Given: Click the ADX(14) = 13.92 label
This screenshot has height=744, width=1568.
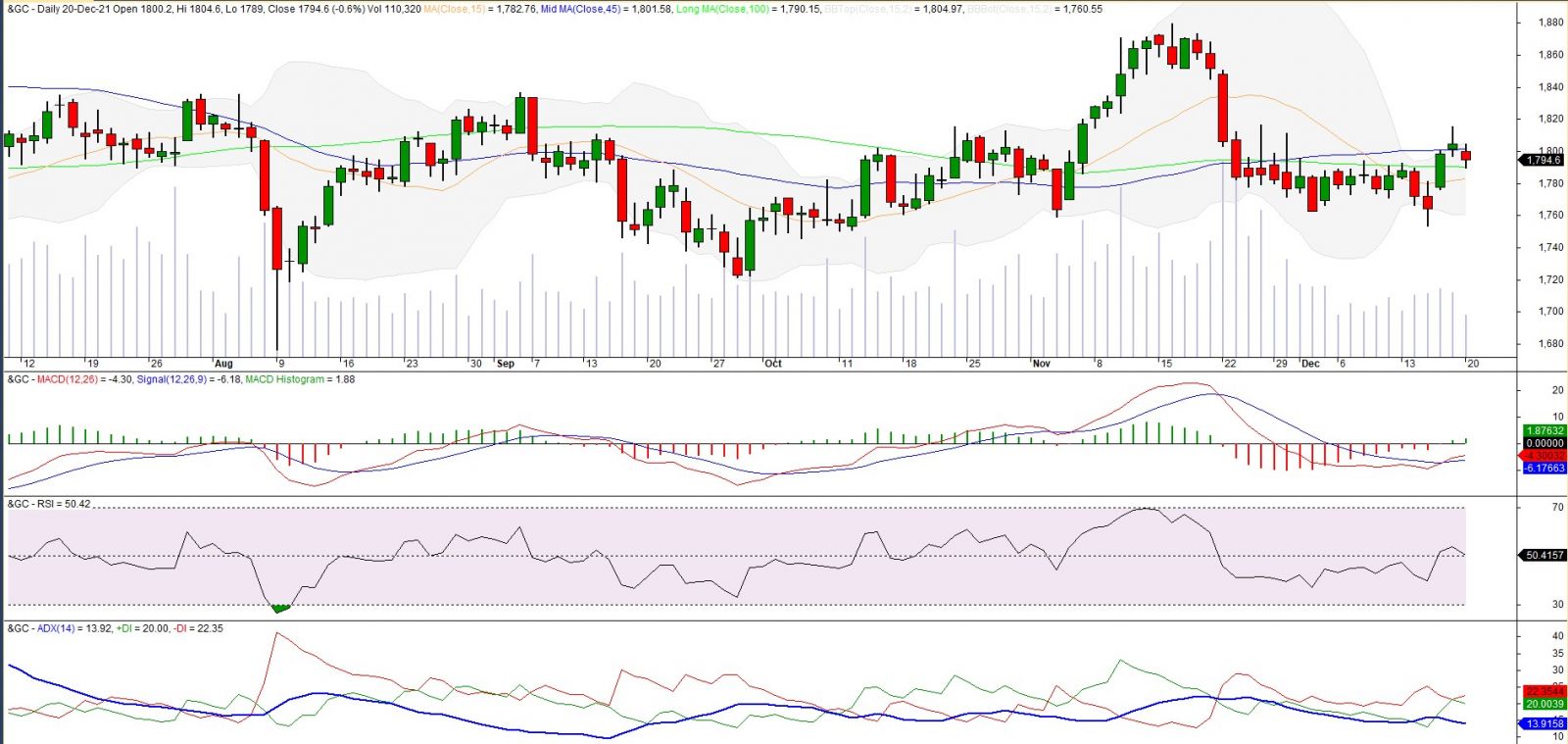Looking at the screenshot, I should [x=74, y=628].
